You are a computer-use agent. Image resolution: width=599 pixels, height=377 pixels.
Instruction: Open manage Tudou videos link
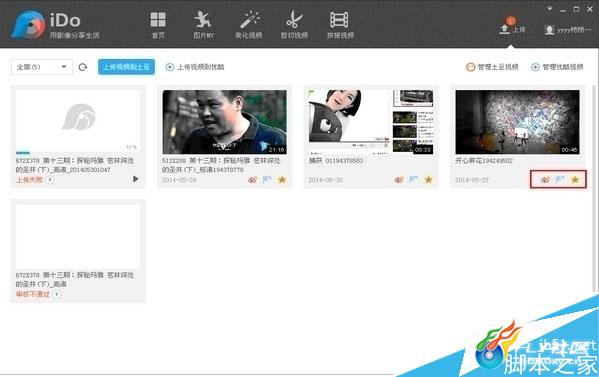[492, 67]
